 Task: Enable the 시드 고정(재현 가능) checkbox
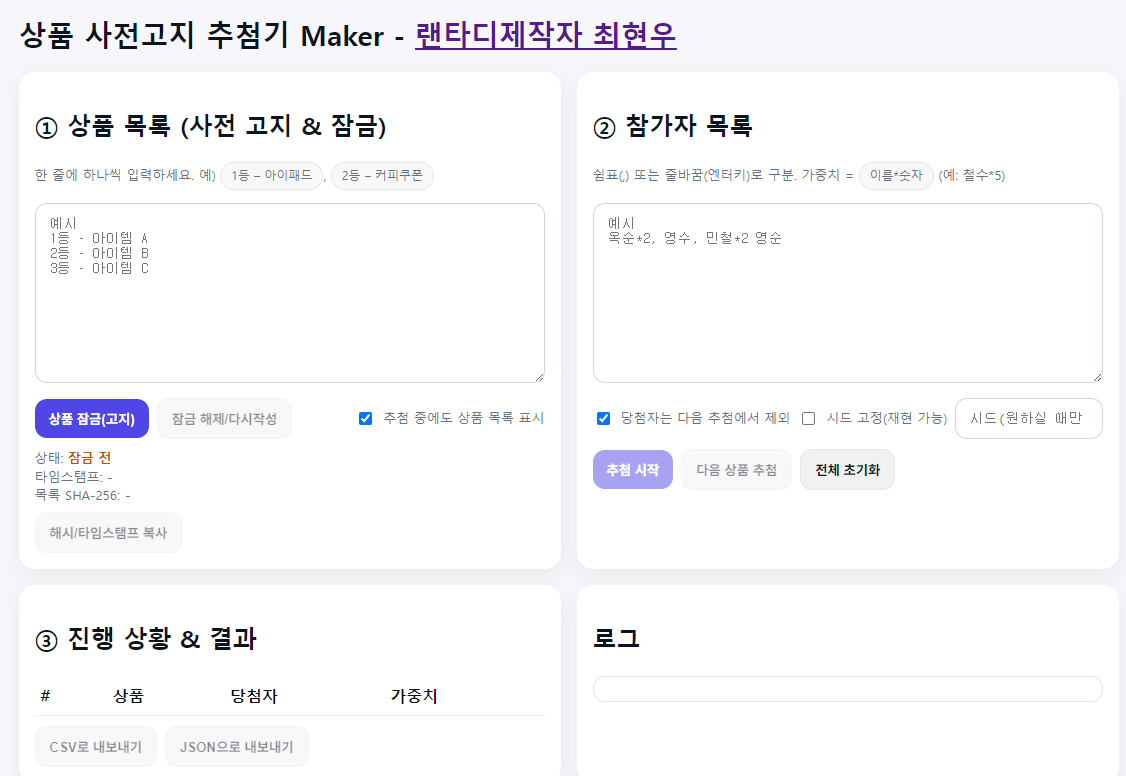[x=809, y=418]
